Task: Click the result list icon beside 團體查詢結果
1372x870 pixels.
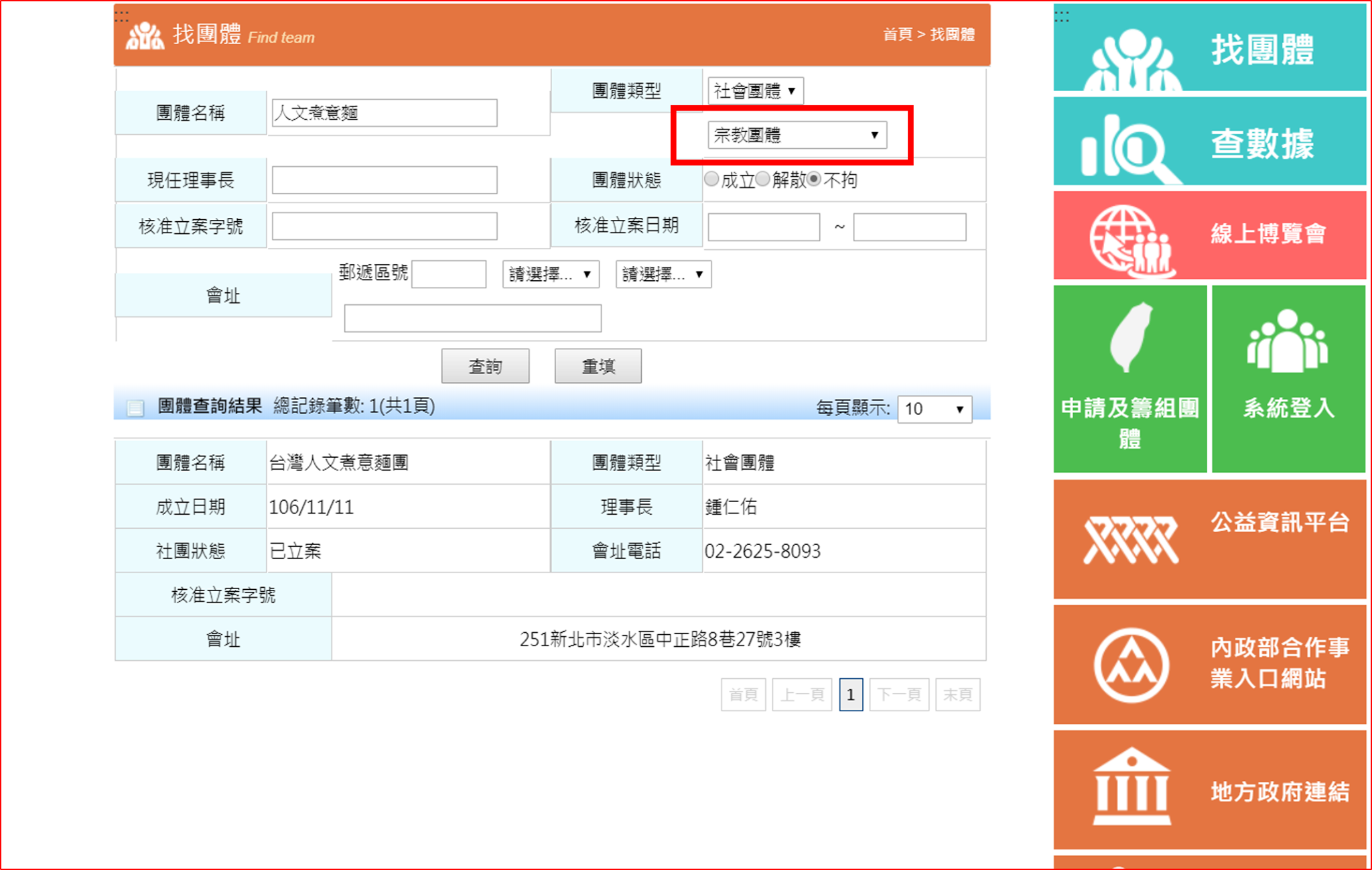Action: coord(135,408)
